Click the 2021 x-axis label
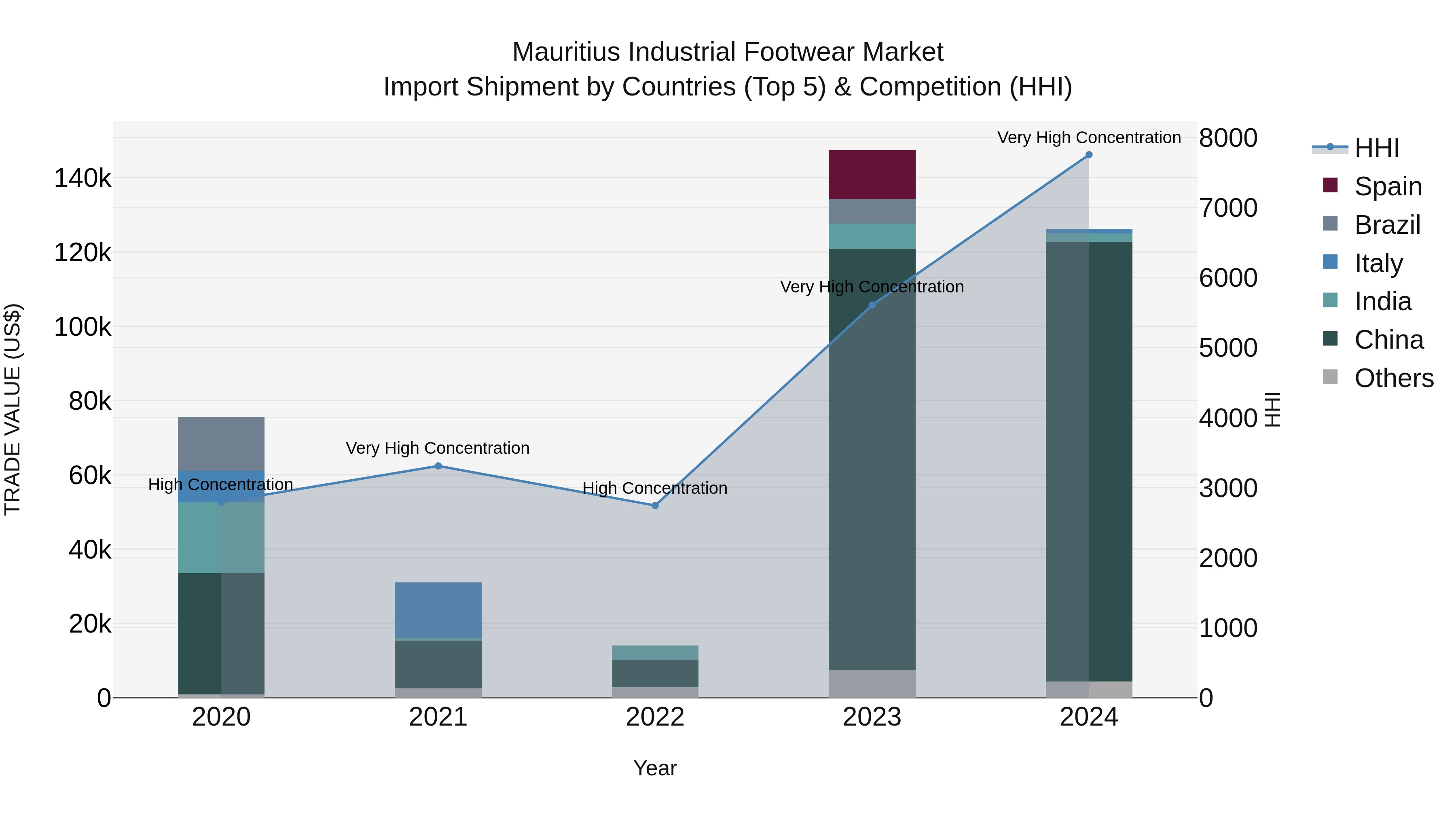The height and width of the screenshot is (819, 1456). click(438, 717)
